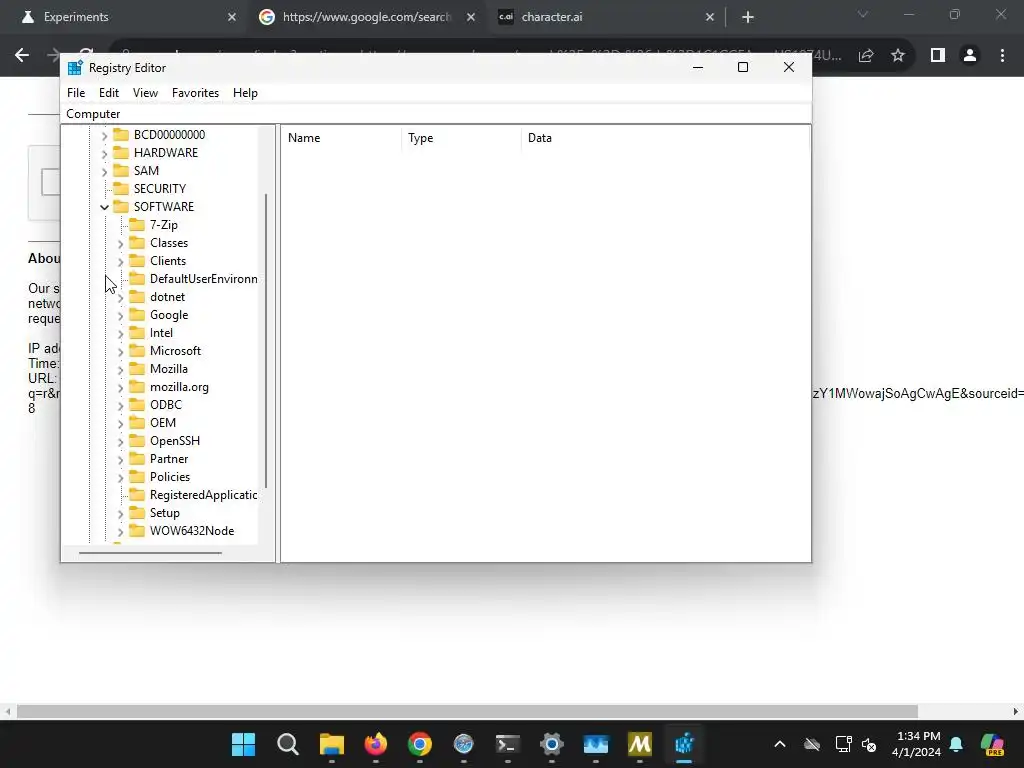Select the Google key label
1024x768 pixels.
tap(169, 315)
